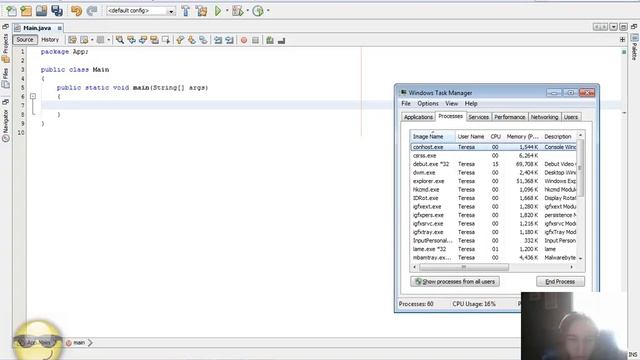The image size is (640, 360).
Task: Click the Find Next Occurrence icon
Action: click(142, 40)
